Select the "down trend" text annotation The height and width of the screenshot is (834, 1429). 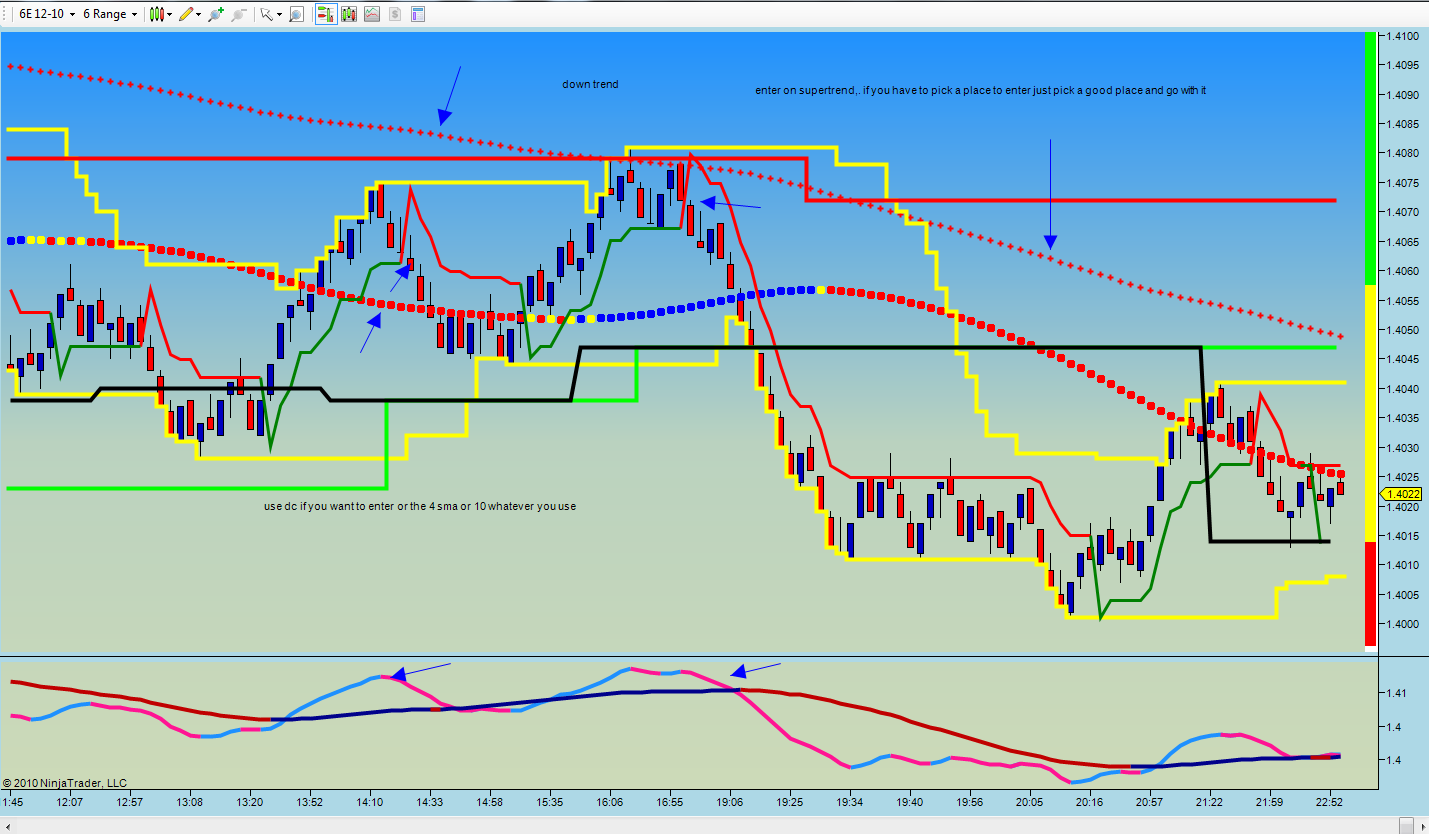tap(590, 84)
